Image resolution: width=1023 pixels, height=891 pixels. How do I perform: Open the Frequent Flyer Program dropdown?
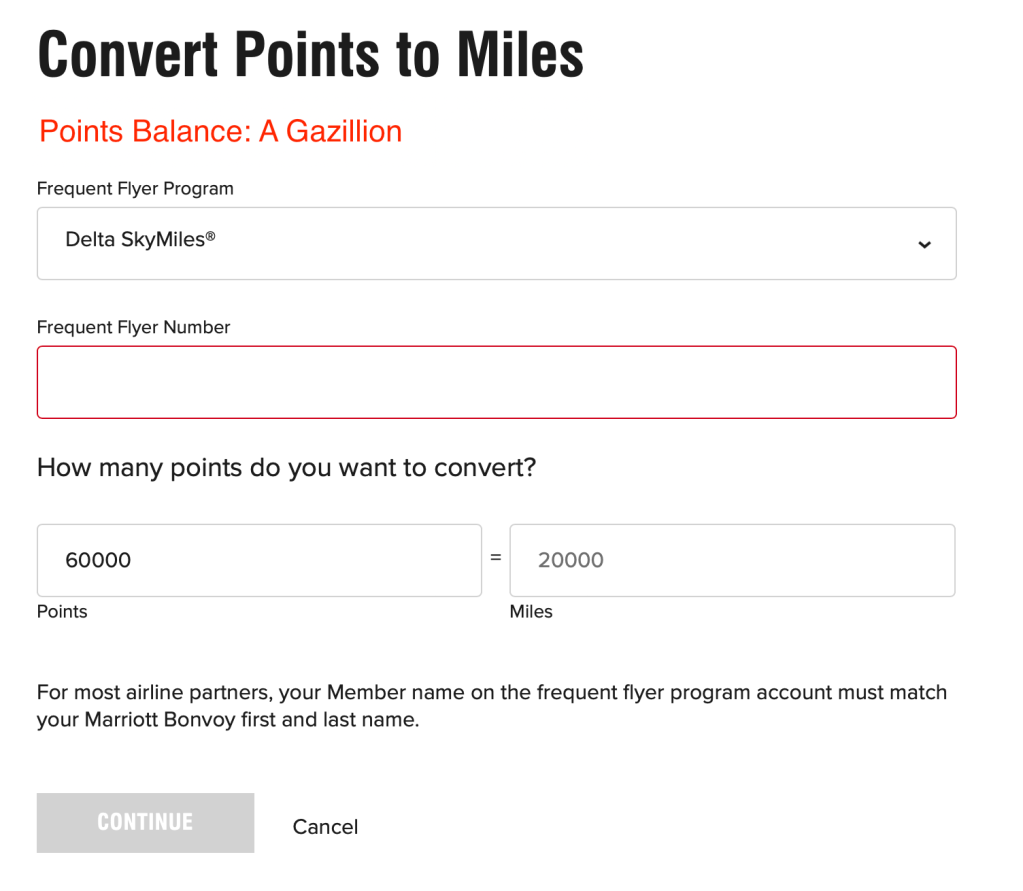pyautogui.click(x=496, y=243)
